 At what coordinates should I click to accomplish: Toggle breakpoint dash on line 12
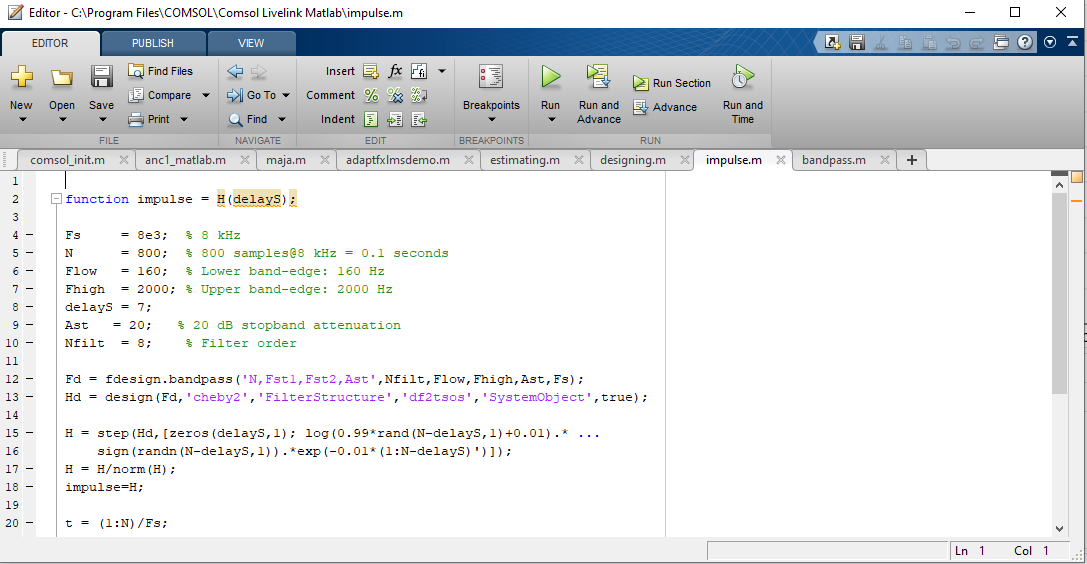click(29, 379)
